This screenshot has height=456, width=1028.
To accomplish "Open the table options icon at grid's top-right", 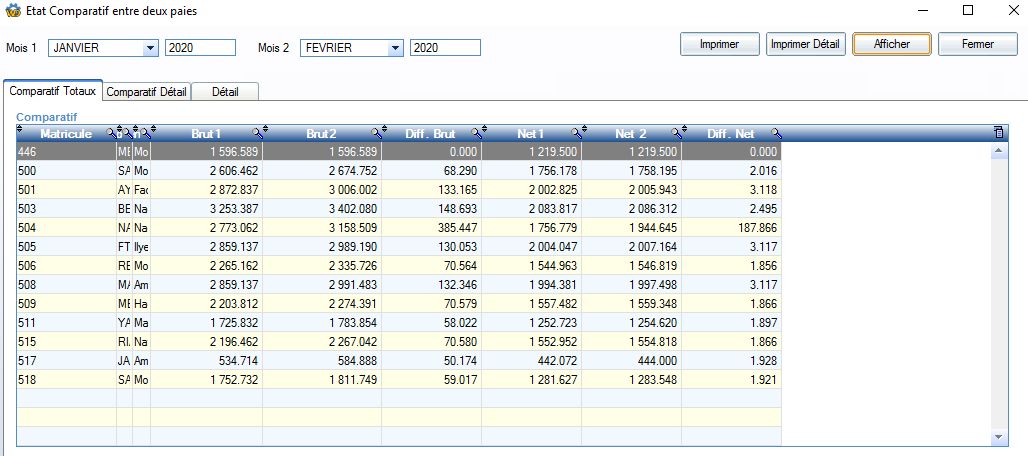I will [997, 132].
